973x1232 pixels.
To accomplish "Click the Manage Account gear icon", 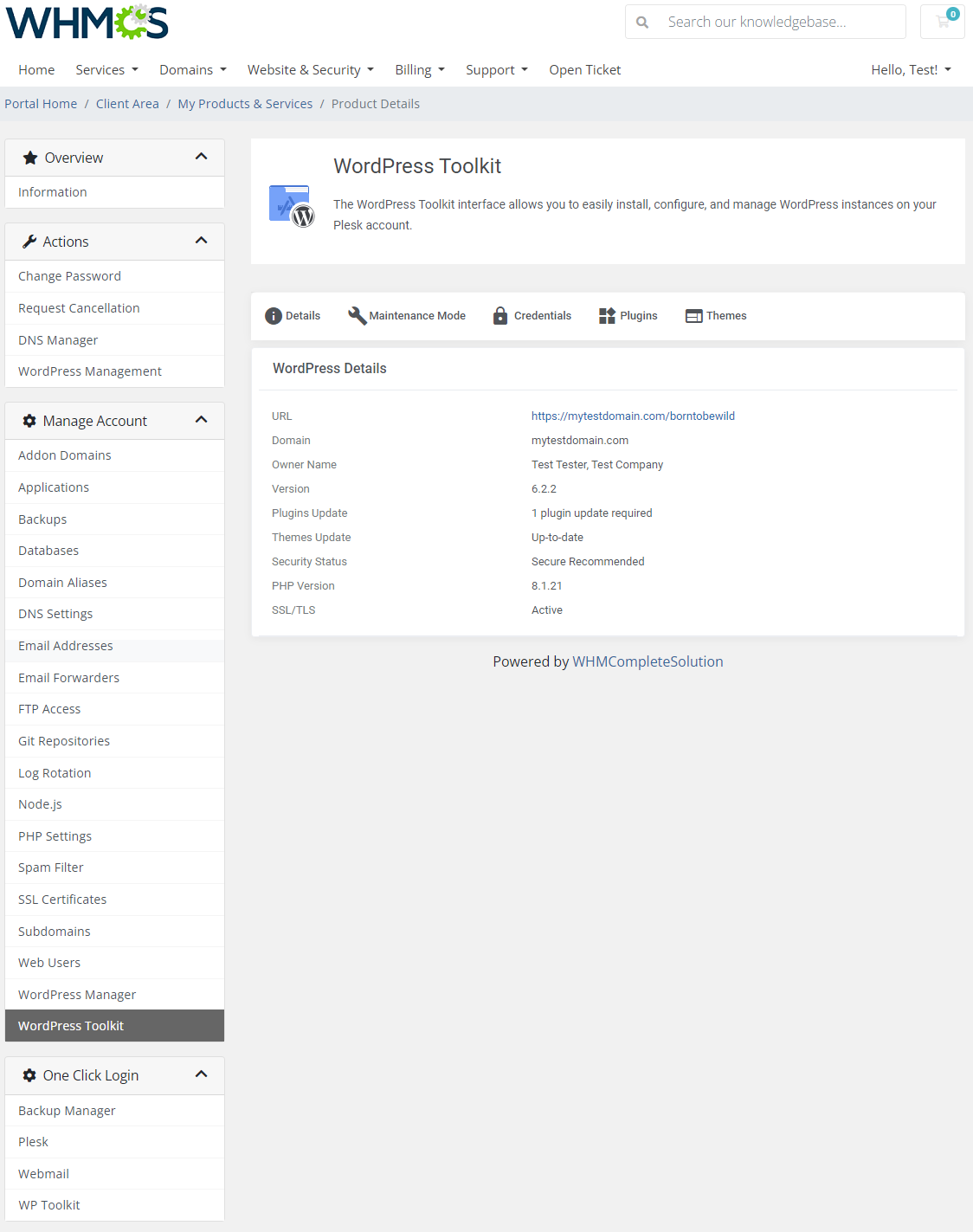I will [29, 421].
